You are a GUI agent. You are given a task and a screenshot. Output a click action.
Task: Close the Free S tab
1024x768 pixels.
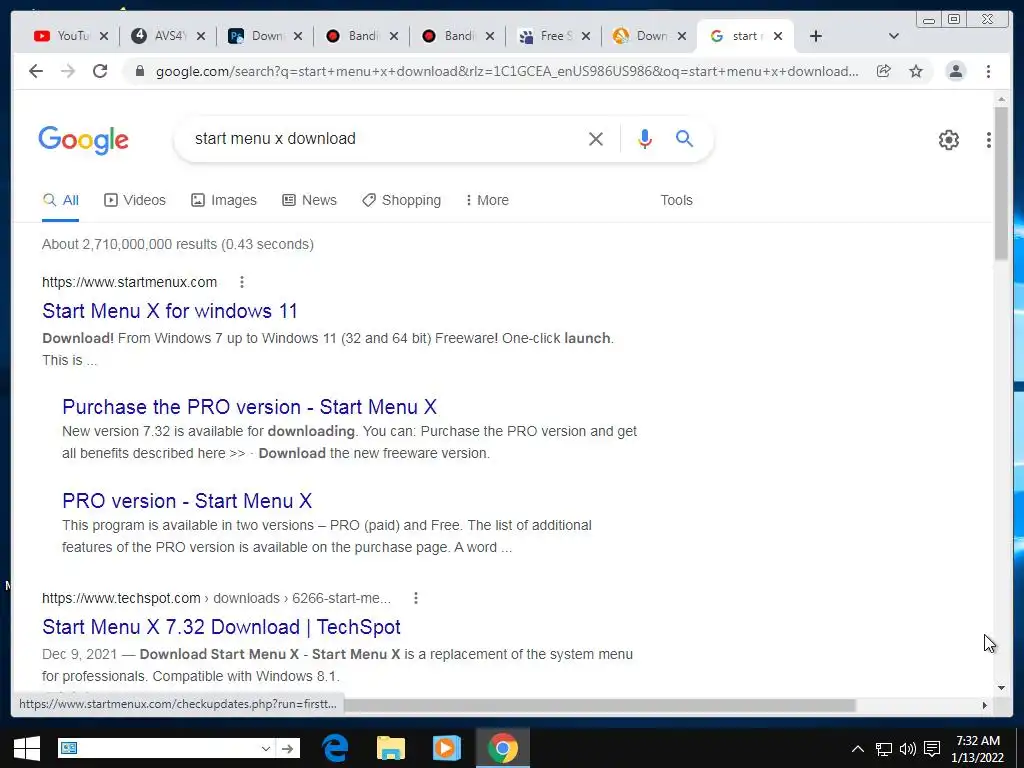click(586, 36)
